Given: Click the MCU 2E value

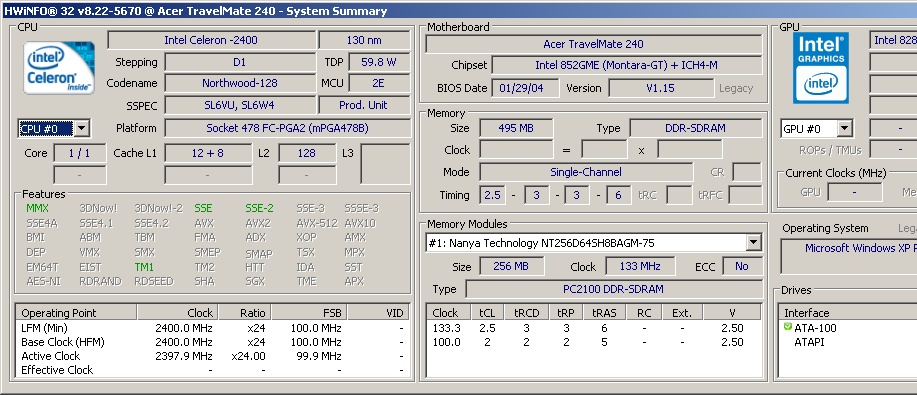Looking at the screenshot, I should tap(379, 83).
